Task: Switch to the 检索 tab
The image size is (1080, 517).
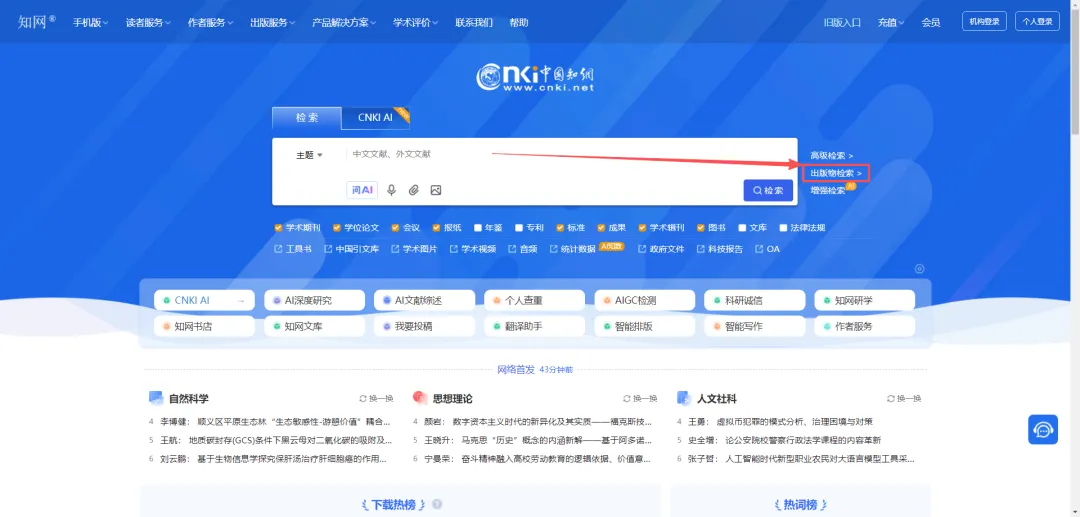Action: click(x=307, y=118)
